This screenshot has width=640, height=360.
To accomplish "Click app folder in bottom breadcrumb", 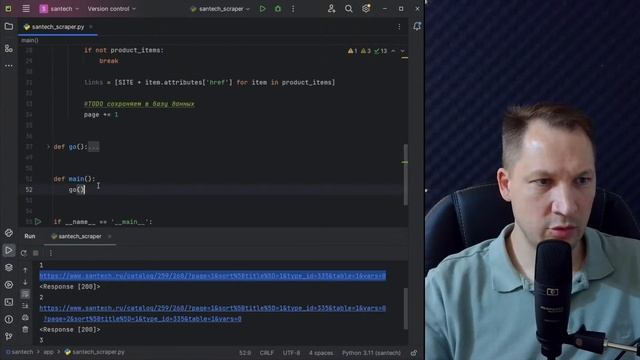I will coord(48,352).
